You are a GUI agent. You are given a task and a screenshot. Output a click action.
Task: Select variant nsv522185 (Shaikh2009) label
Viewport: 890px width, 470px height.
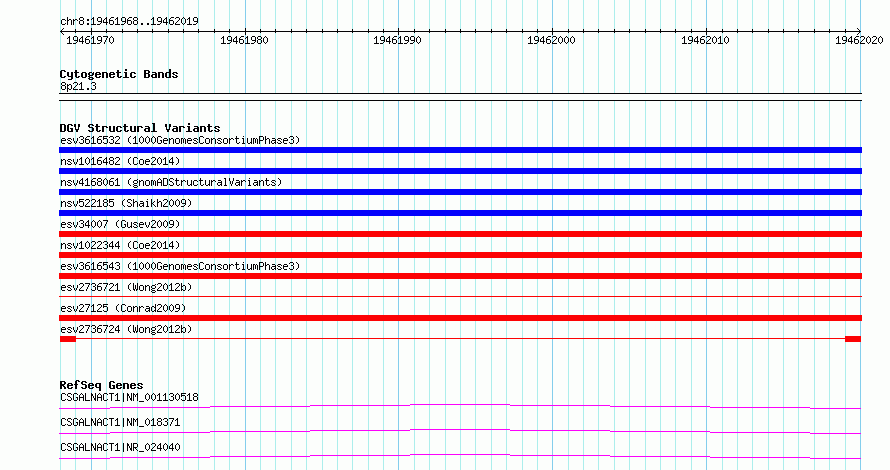(x=126, y=203)
